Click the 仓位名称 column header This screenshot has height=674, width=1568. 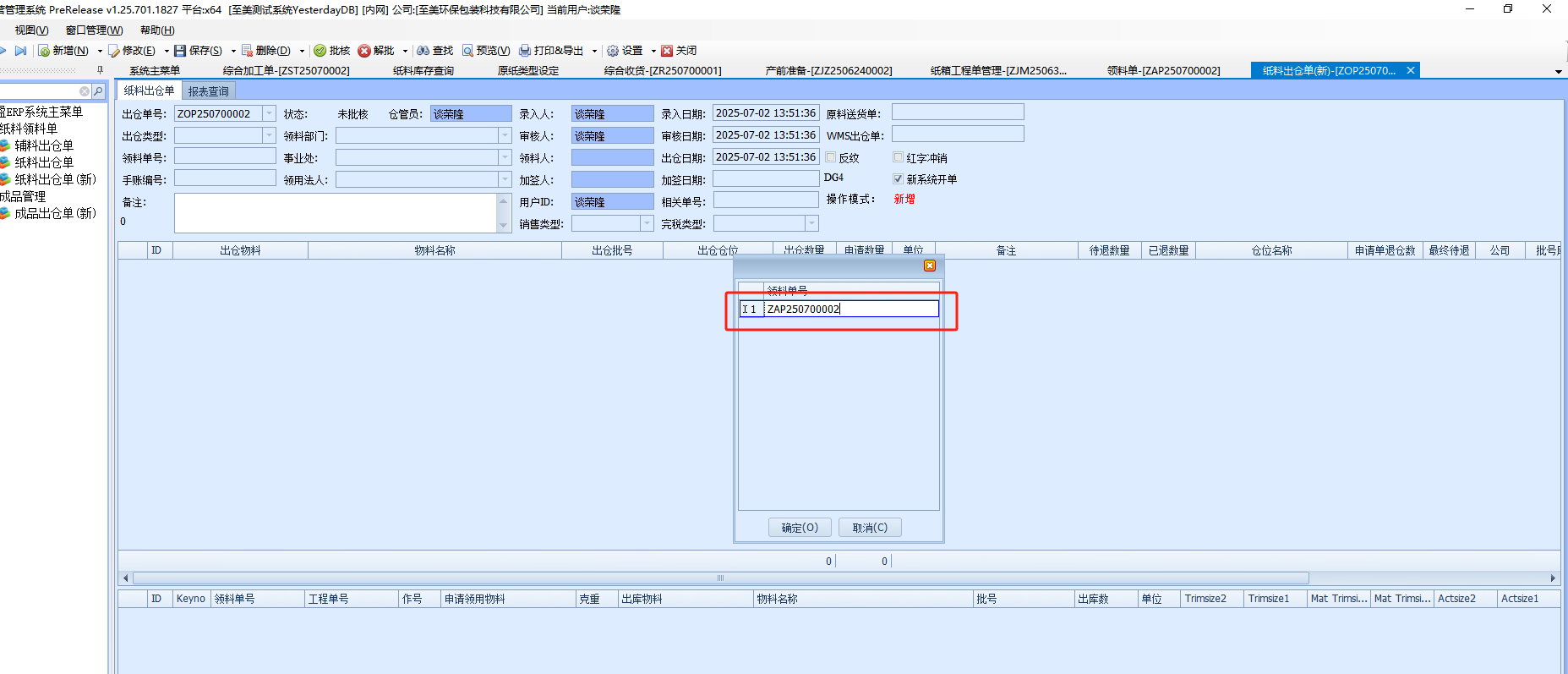[1271, 250]
